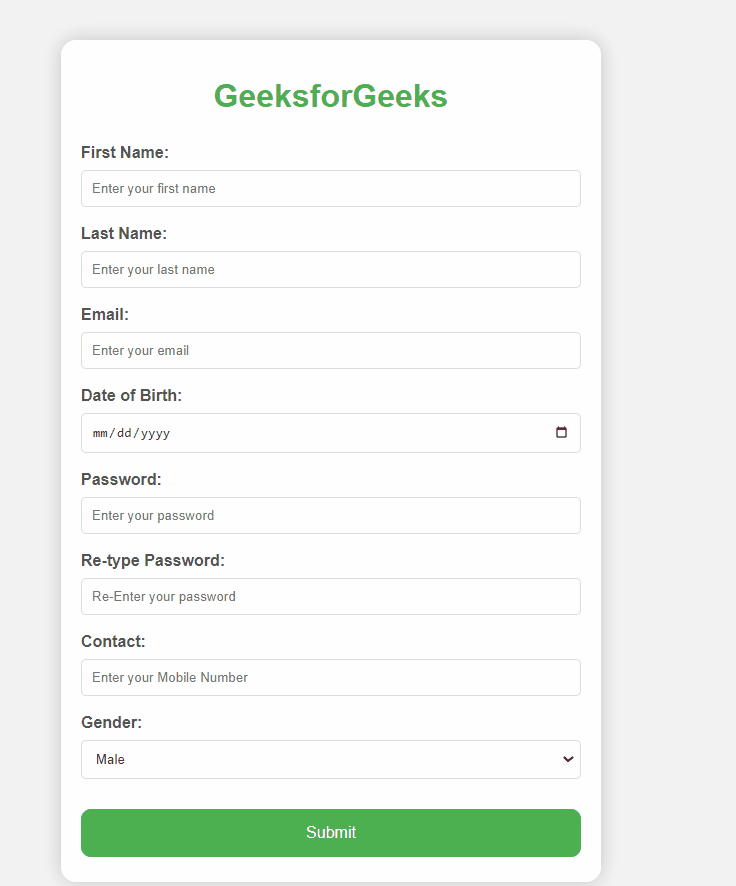Image resolution: width=736 pixels, height=886 pixels.
Task: Click the Gender label
Action: click(110, 722)
